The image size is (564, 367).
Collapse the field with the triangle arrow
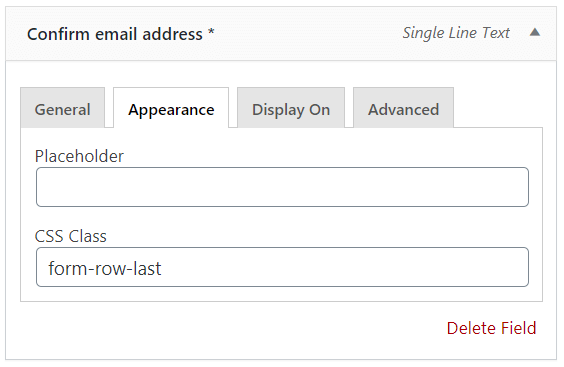(x=535, y=32)
